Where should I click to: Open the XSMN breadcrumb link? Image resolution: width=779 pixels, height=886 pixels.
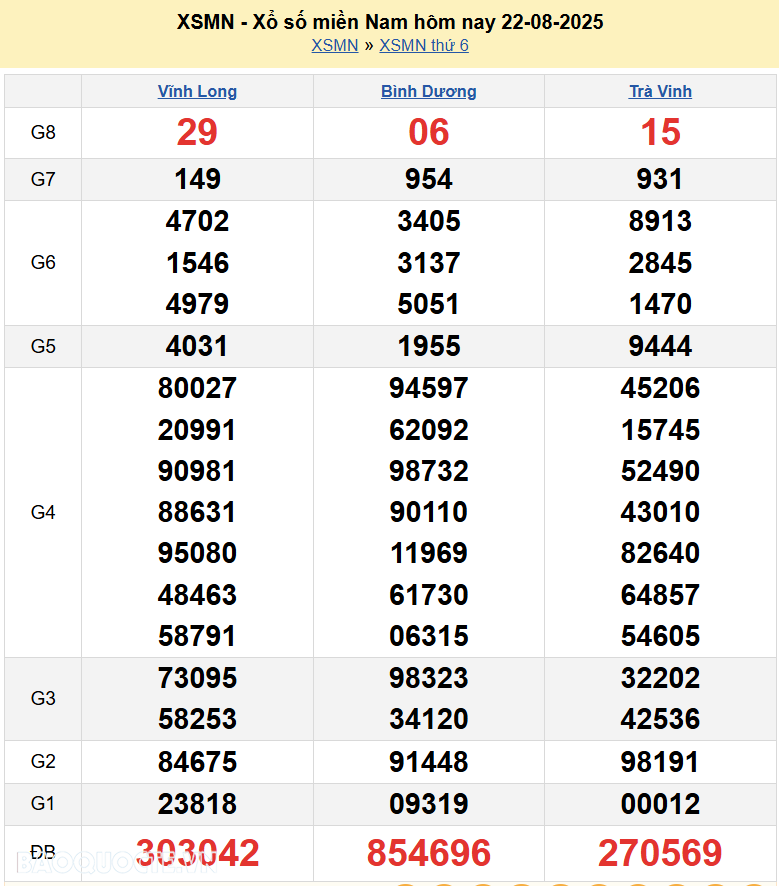pos(334,46)
